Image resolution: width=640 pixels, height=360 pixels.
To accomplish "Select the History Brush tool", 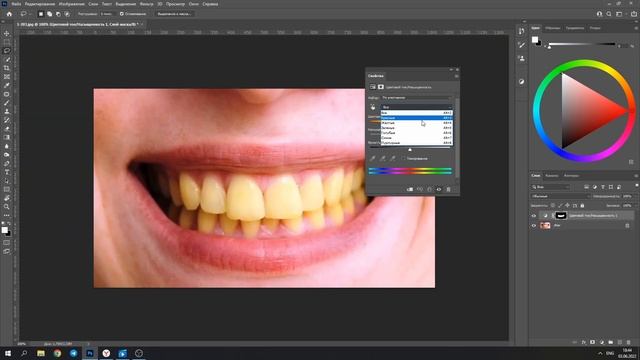I will (7, 120).
